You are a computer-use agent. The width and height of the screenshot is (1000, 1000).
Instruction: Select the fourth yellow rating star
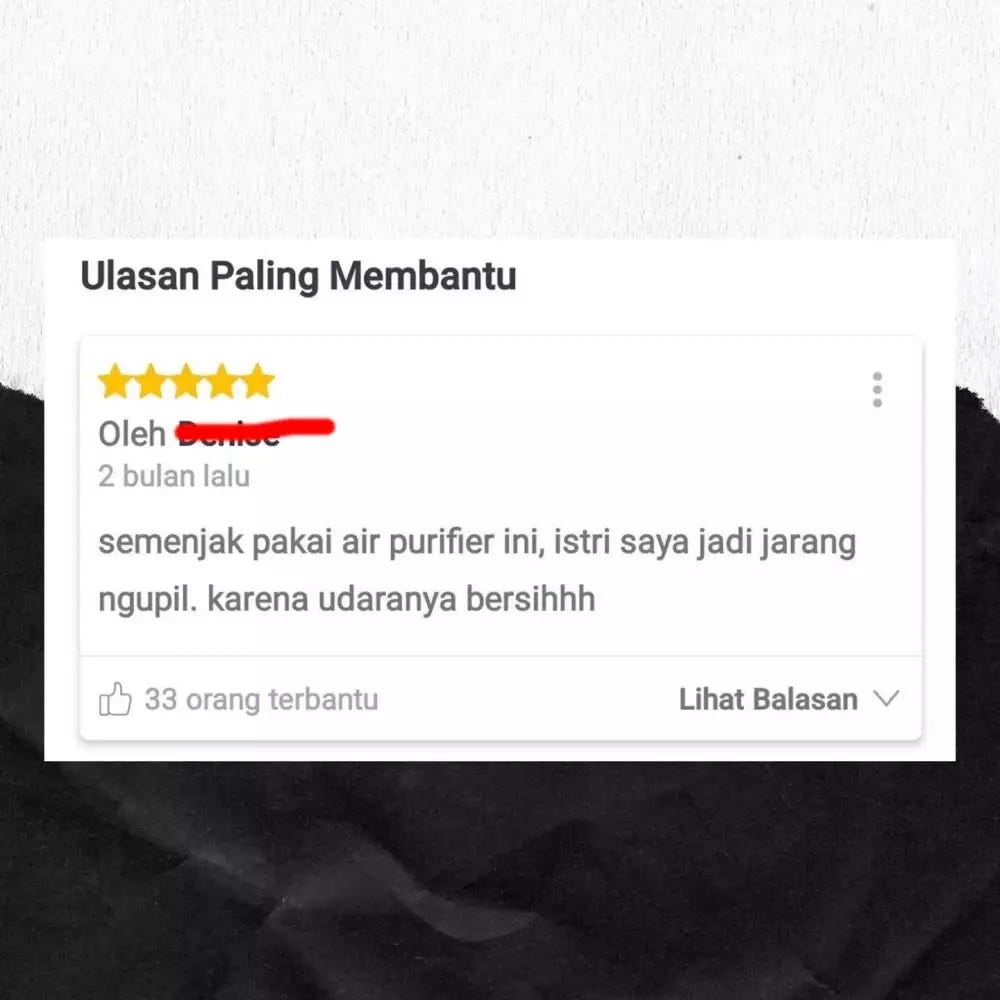(222, 381)
